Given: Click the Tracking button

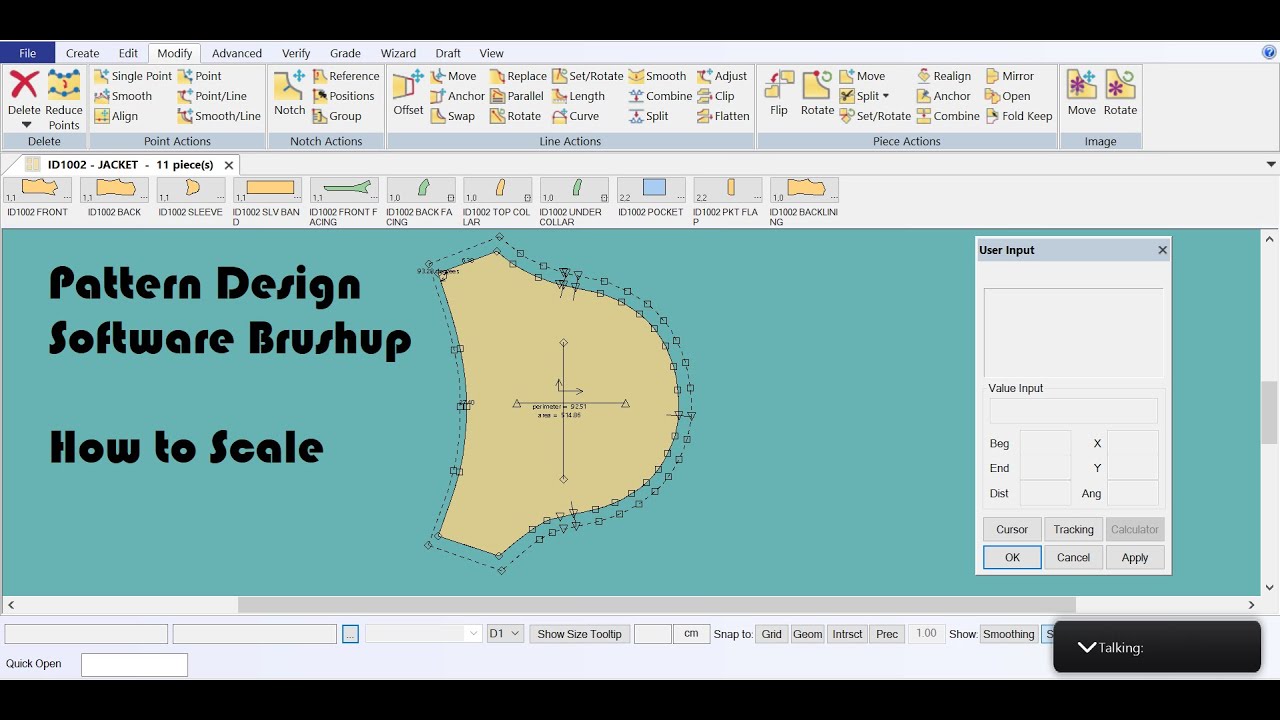Looking at the screenshot, I should pyautogui.click(x=1073, y=530).
